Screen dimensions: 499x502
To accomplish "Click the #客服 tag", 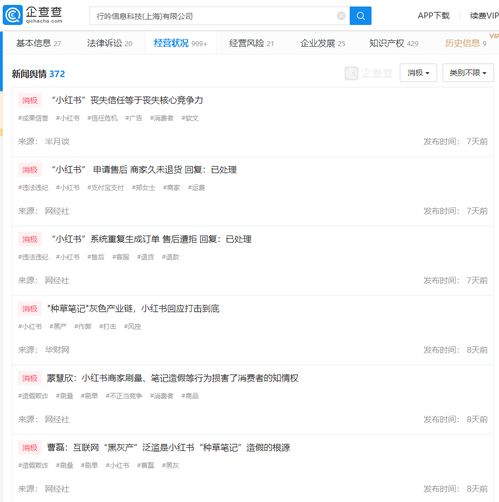I will pyautogui.click(x=121, y=257).
